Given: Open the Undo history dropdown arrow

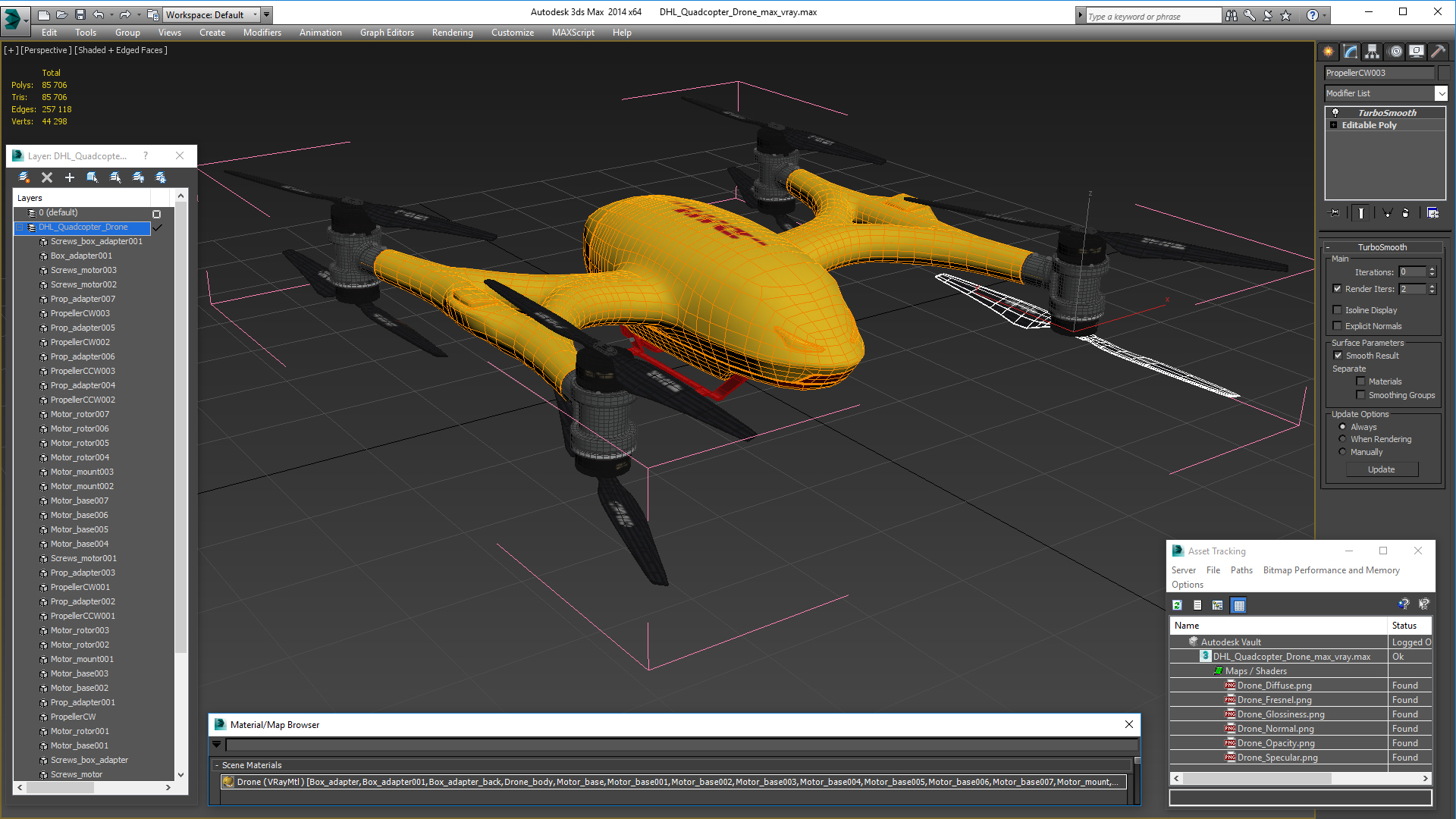Looking at the screenshot, I should [x=111, y=14].
